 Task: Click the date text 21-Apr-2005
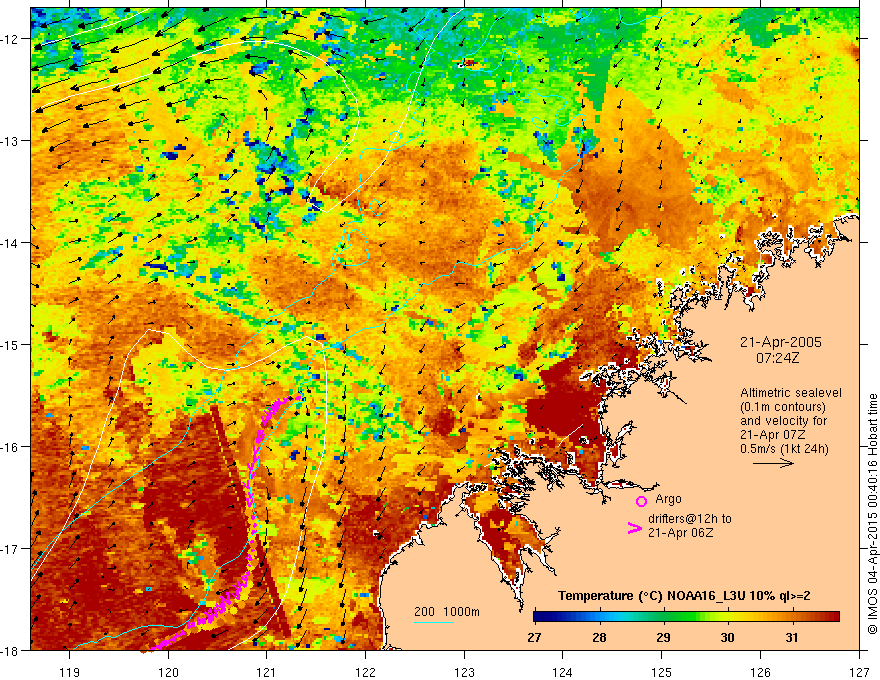(x=781, y=342)
